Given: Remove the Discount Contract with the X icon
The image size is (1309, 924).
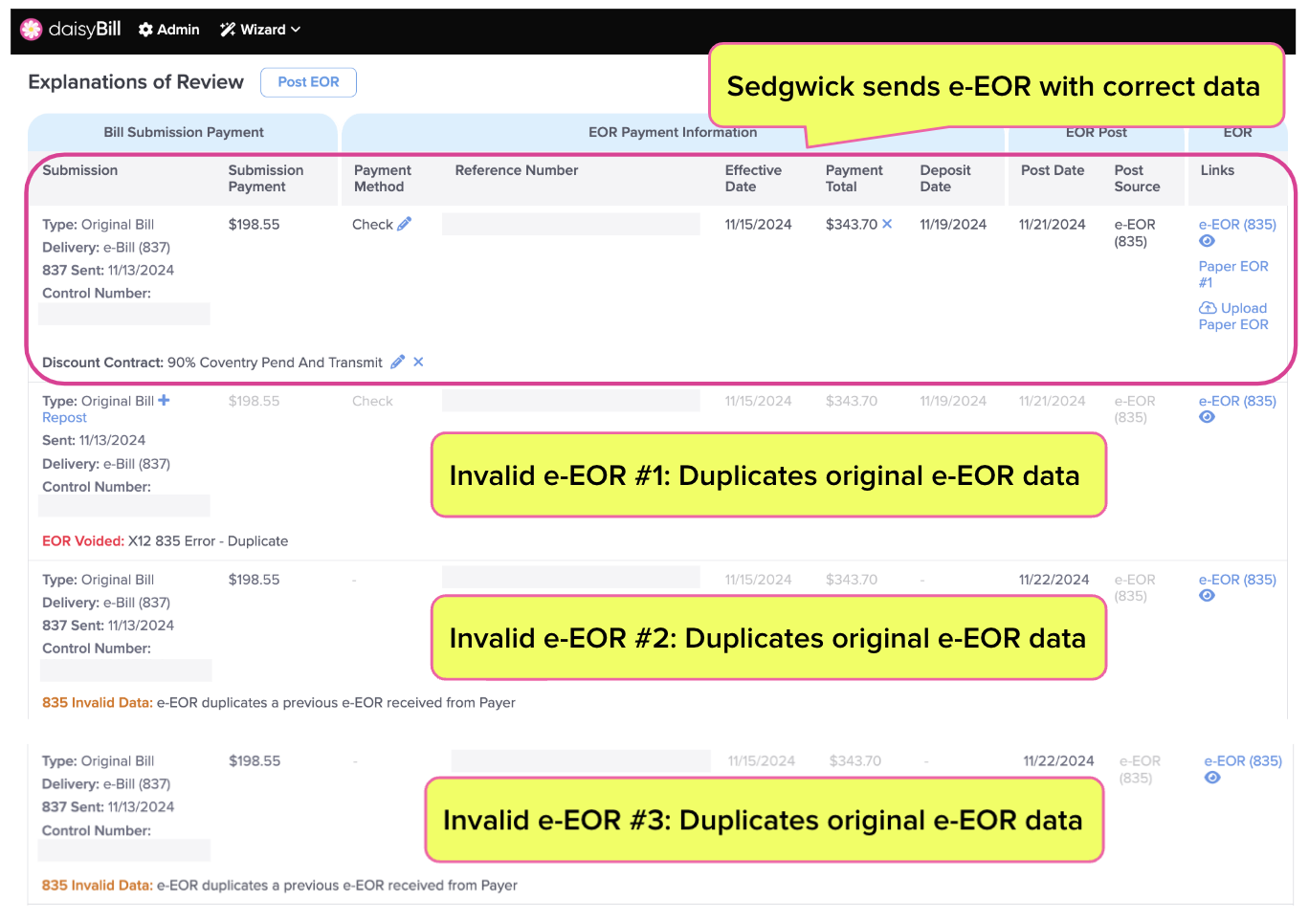Looking at the screenshot, I should [418, 362].
